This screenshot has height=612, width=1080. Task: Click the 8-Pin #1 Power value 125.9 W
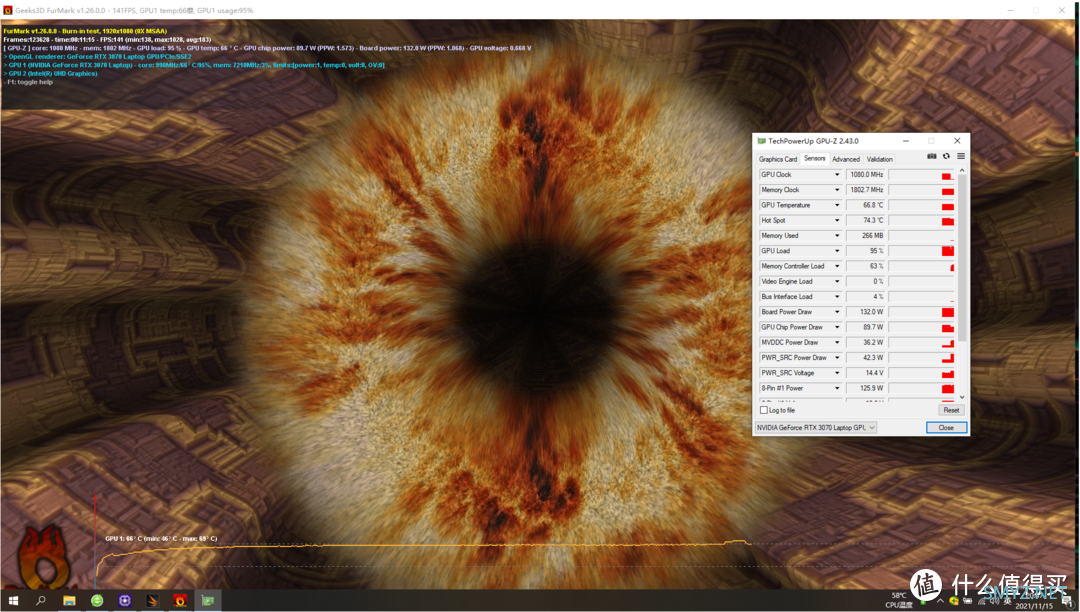point(866,388)
